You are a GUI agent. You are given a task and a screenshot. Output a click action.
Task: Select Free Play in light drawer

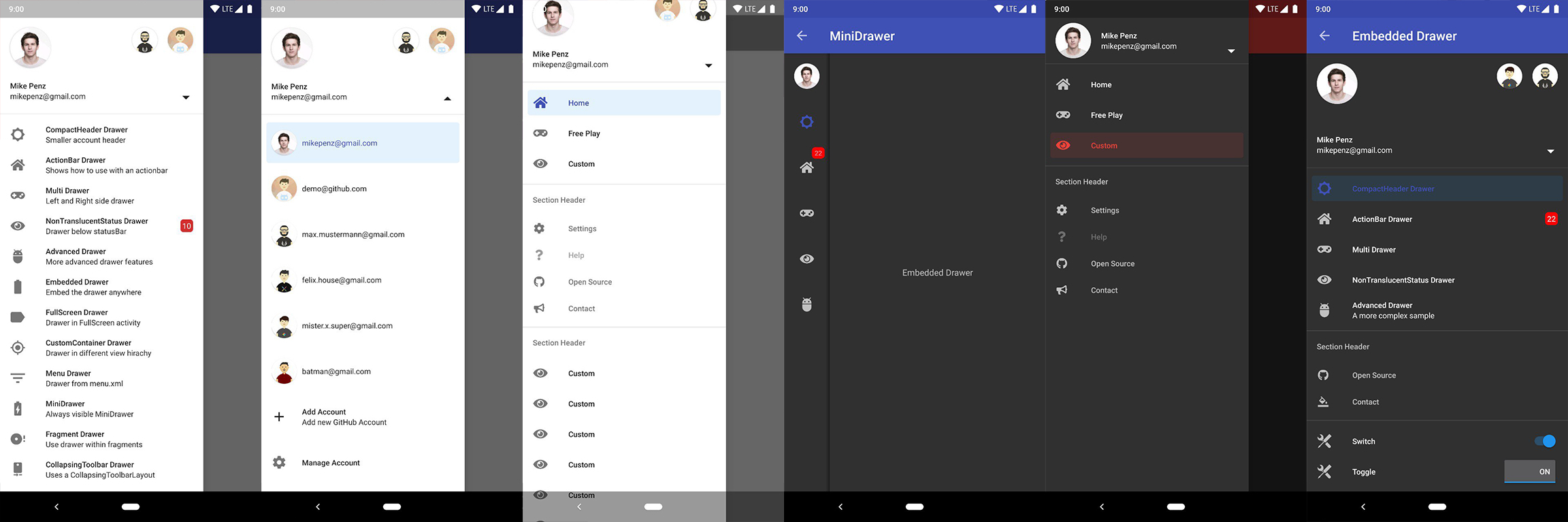tap(624, 133)
